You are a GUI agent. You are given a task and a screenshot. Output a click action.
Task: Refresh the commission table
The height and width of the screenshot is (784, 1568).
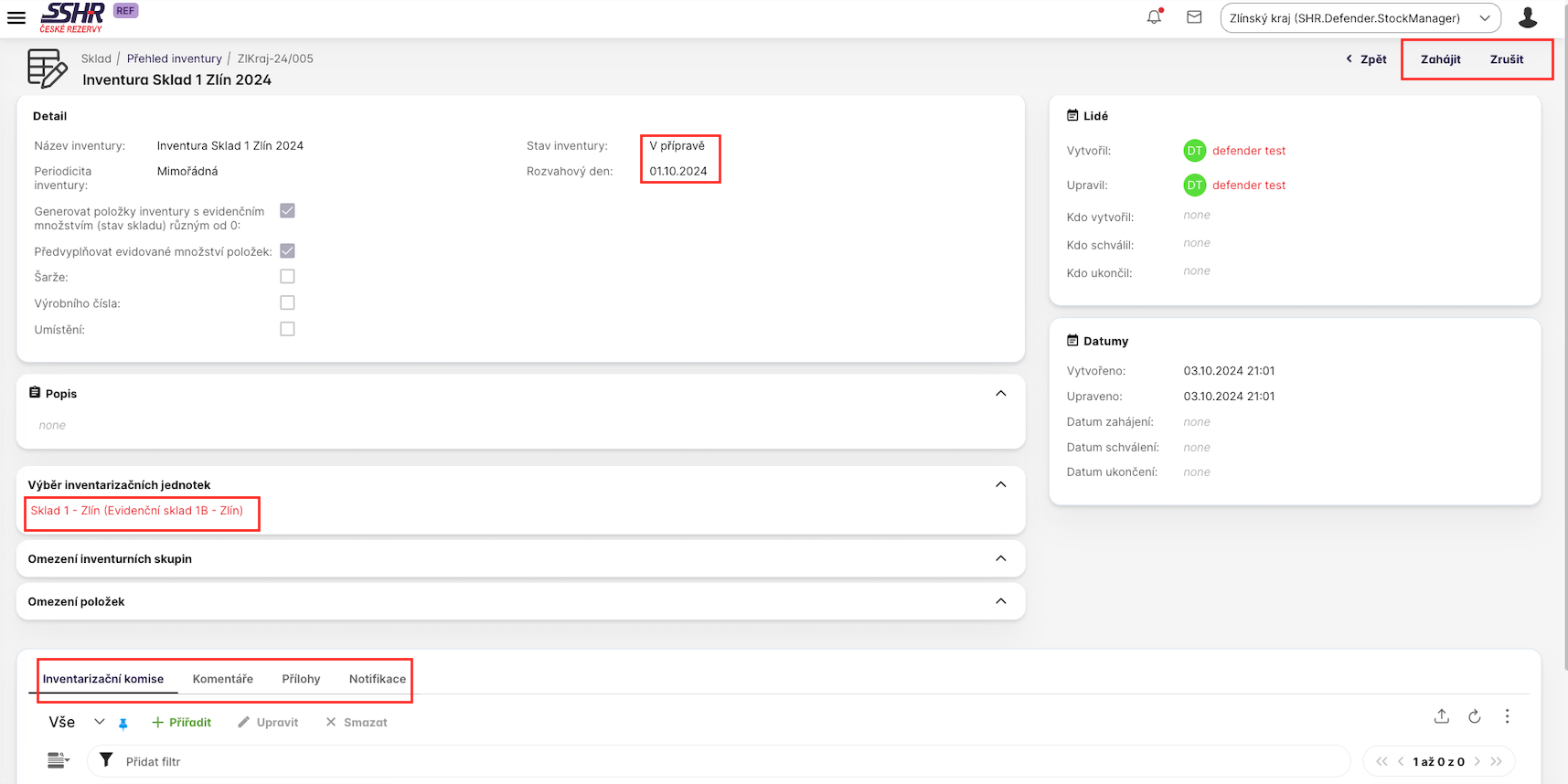pyautogui.click(x=1474, y=716)
